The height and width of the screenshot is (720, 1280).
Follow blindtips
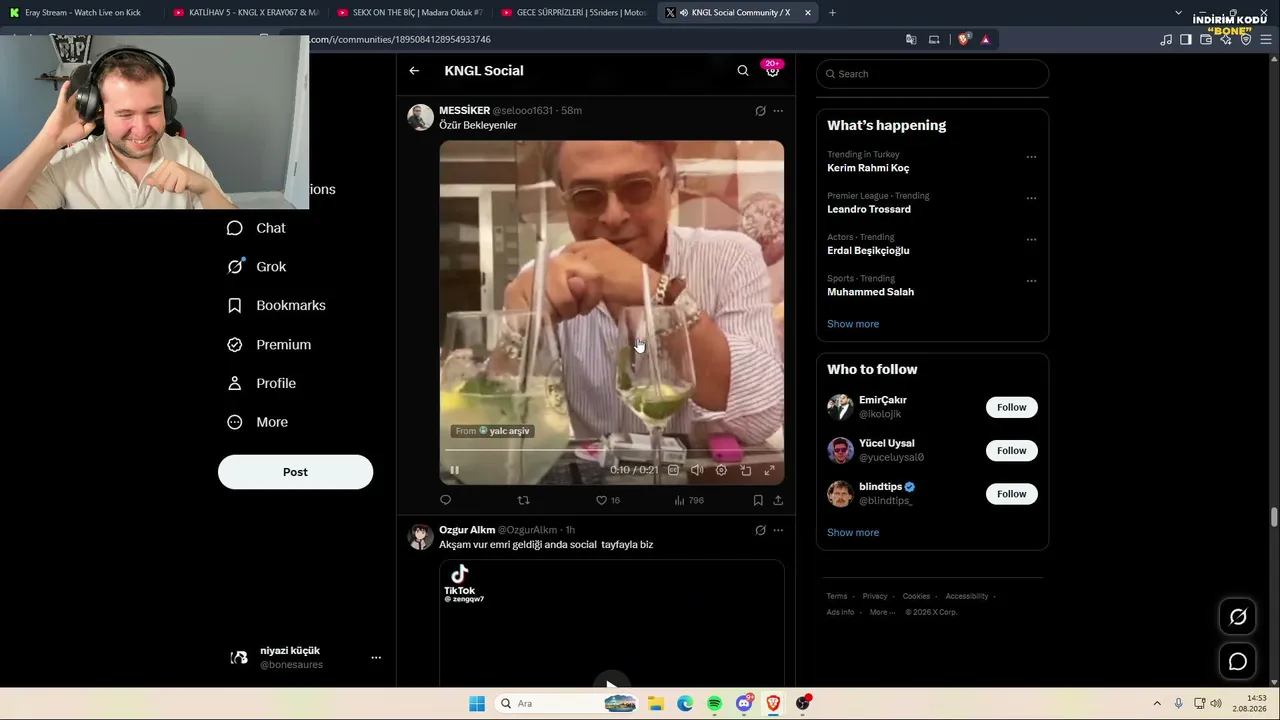click(x=1011, y=494)
